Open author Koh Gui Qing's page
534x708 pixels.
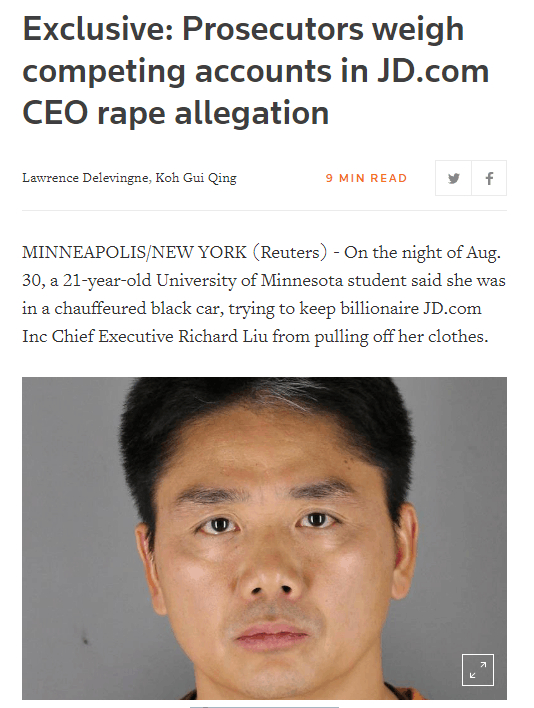196,178
